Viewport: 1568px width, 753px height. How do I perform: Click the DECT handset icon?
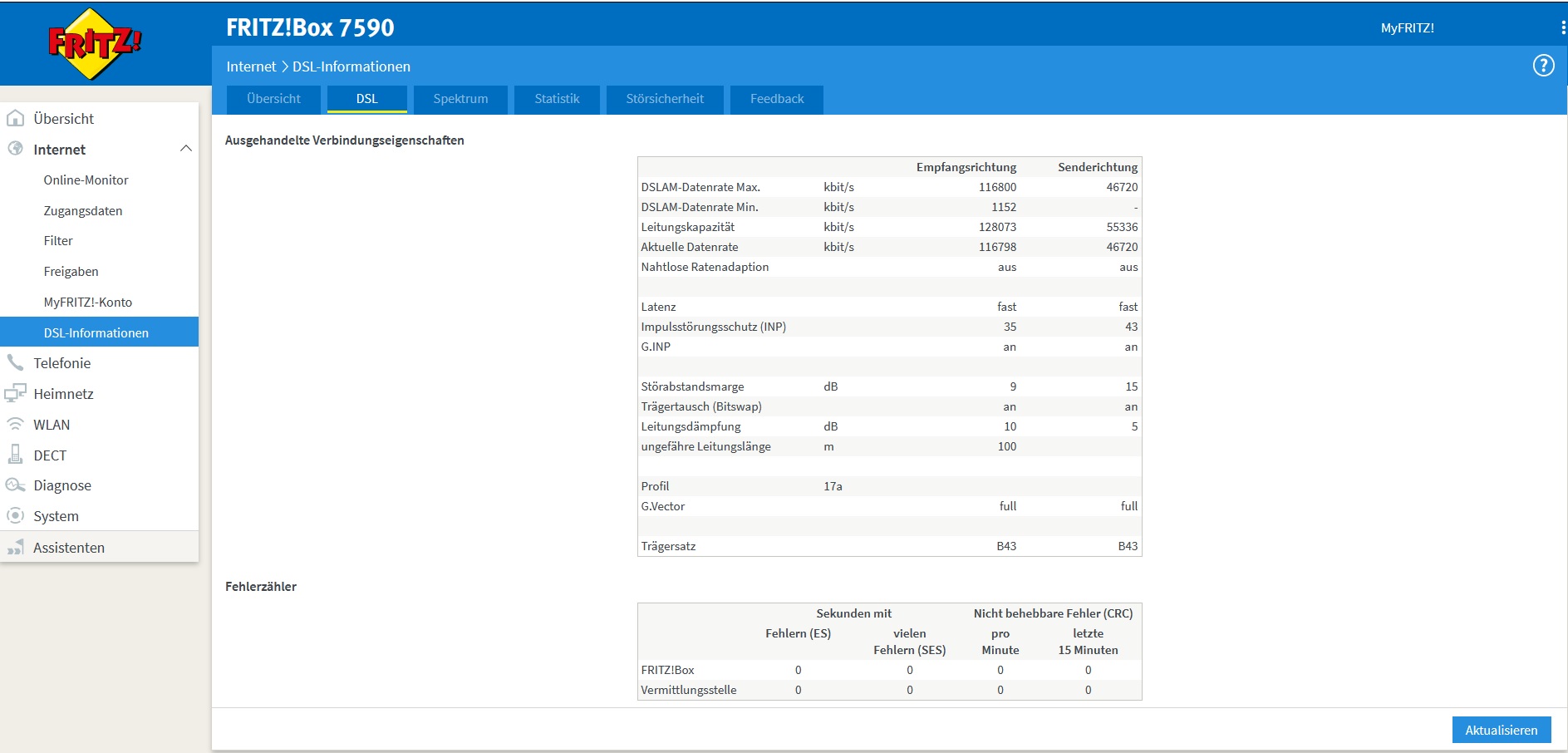click(x=15, y=455)
